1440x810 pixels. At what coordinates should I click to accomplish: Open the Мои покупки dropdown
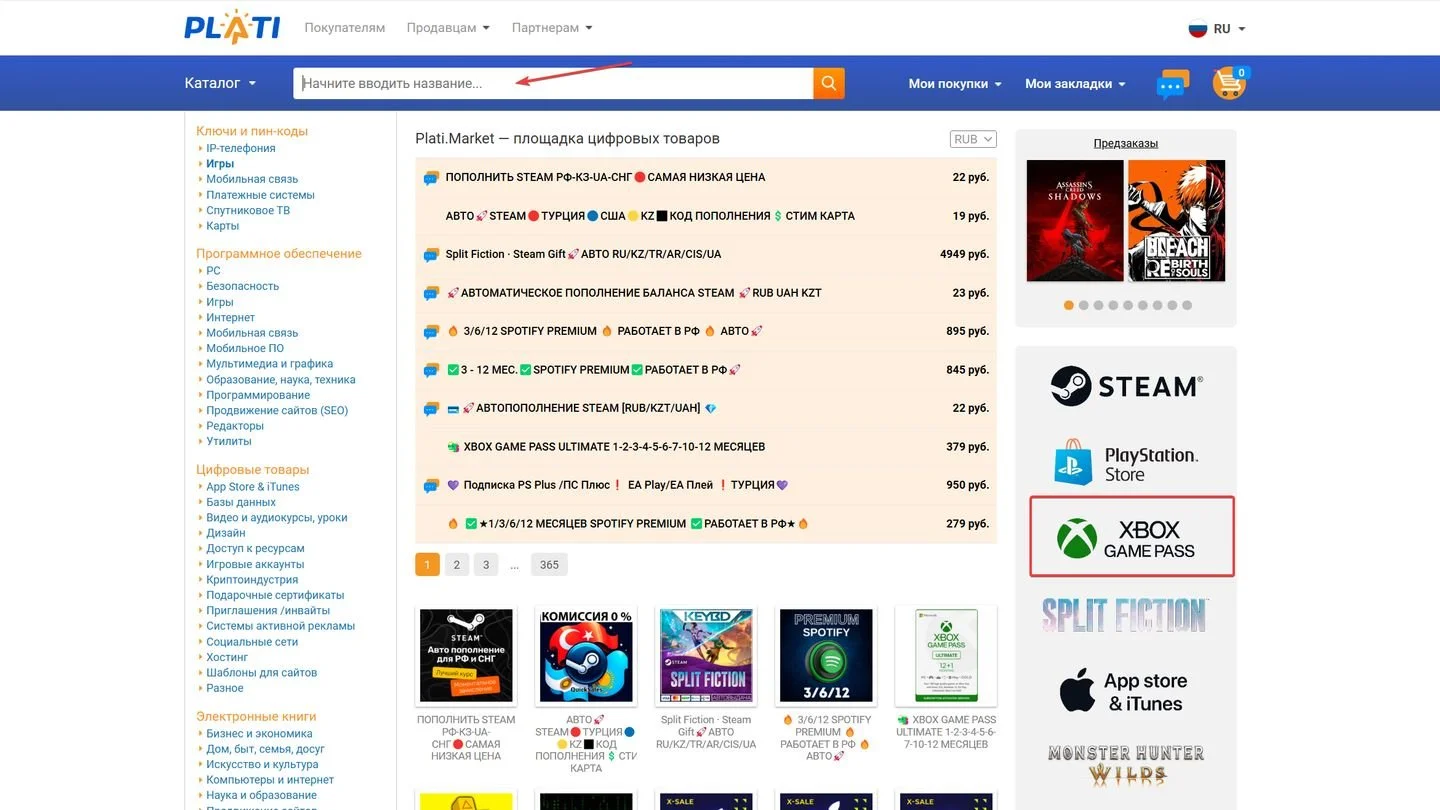pos(955,84)
